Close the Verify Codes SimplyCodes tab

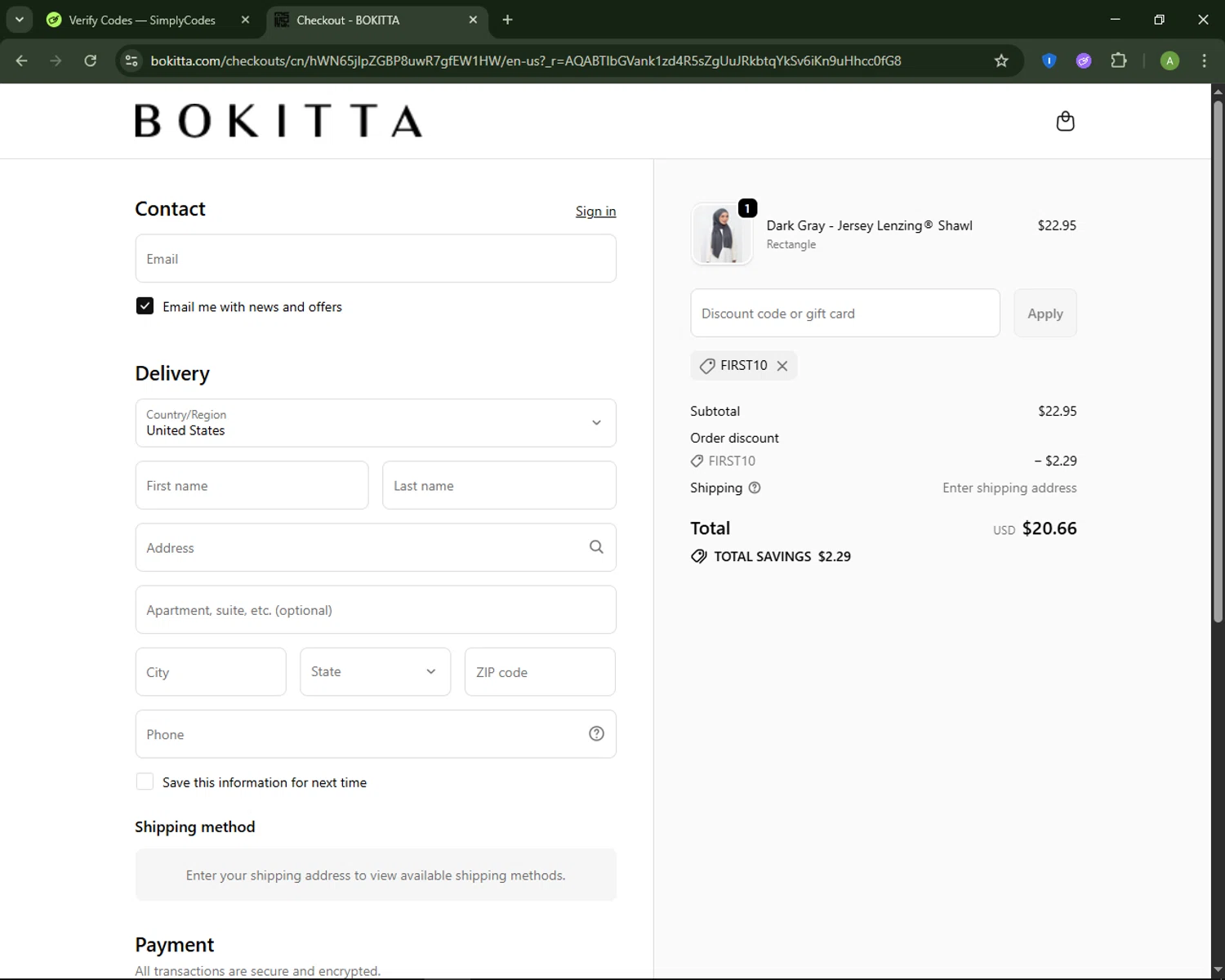(x=245, y=20)
